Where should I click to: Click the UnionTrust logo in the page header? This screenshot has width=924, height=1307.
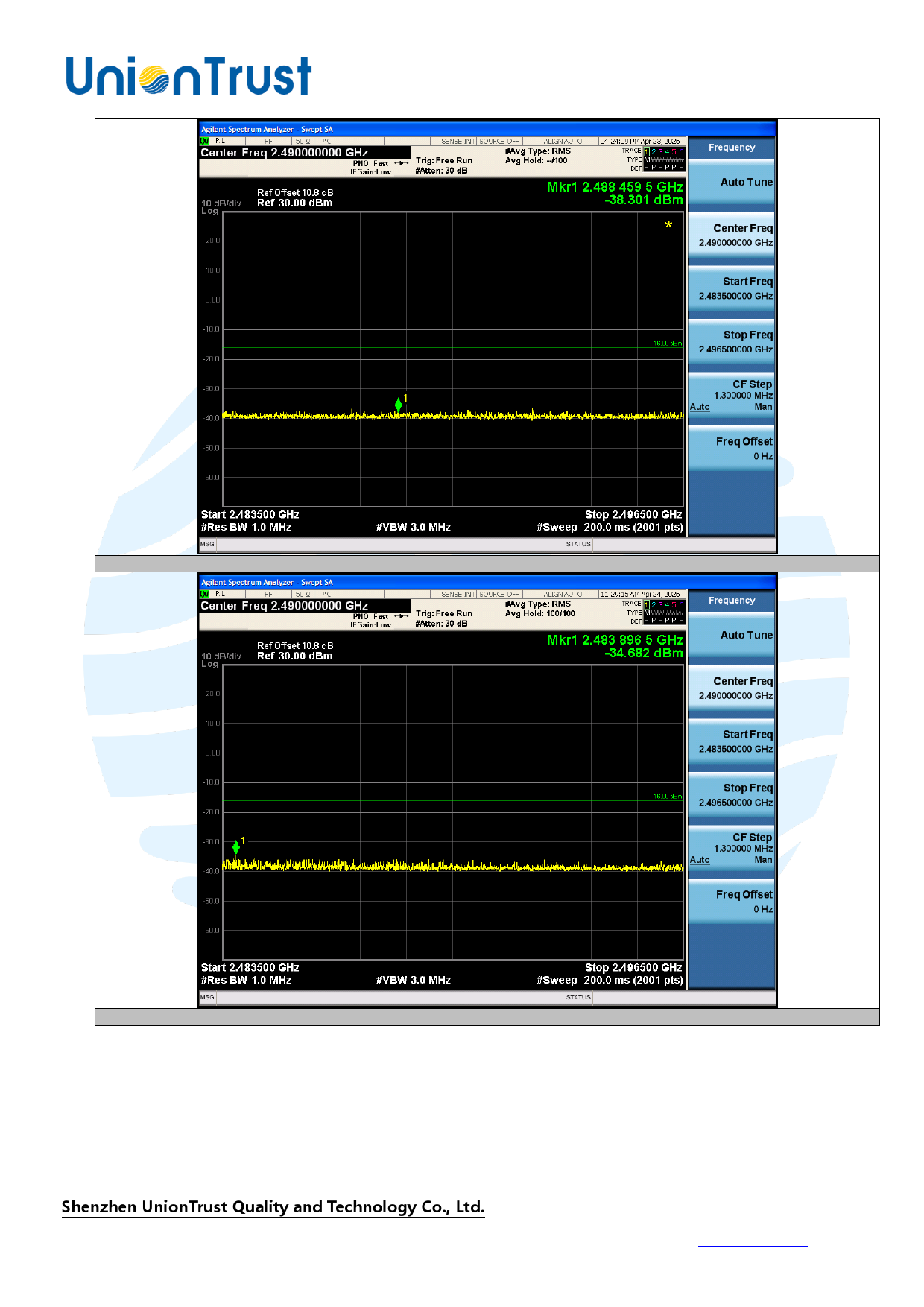click(x=189, y=76)
